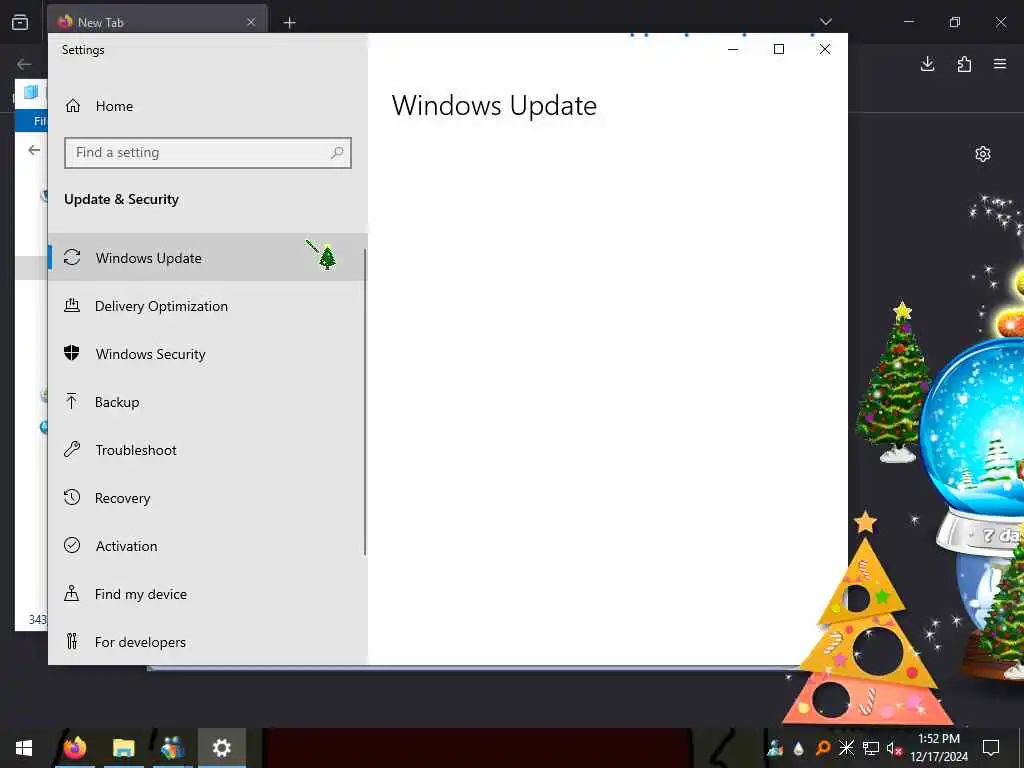Image resolution: width=1024 pixels, height=768 pixels.
Task: Open Troubleshoot settings
Action: (208, 450)
